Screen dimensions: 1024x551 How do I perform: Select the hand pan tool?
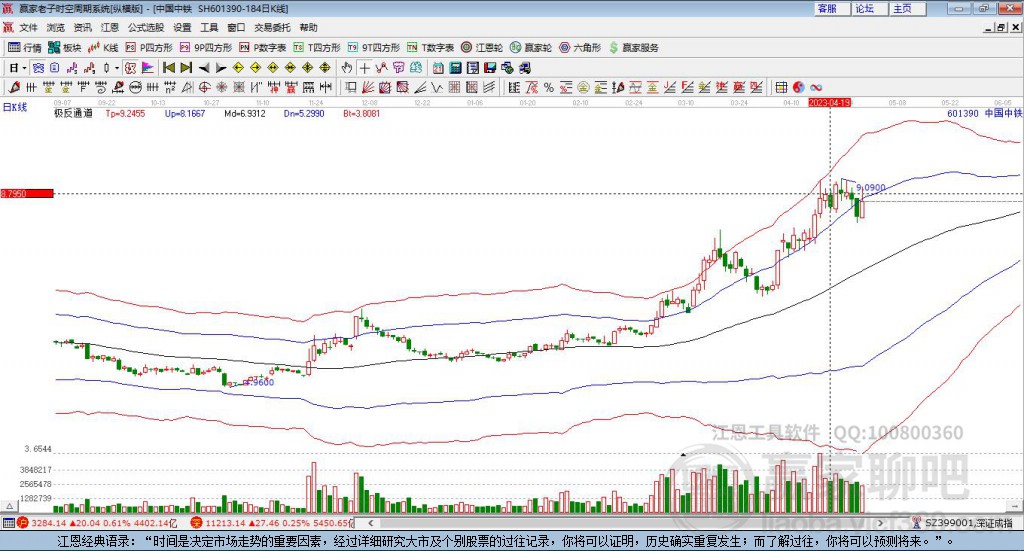tap(347, 68)
